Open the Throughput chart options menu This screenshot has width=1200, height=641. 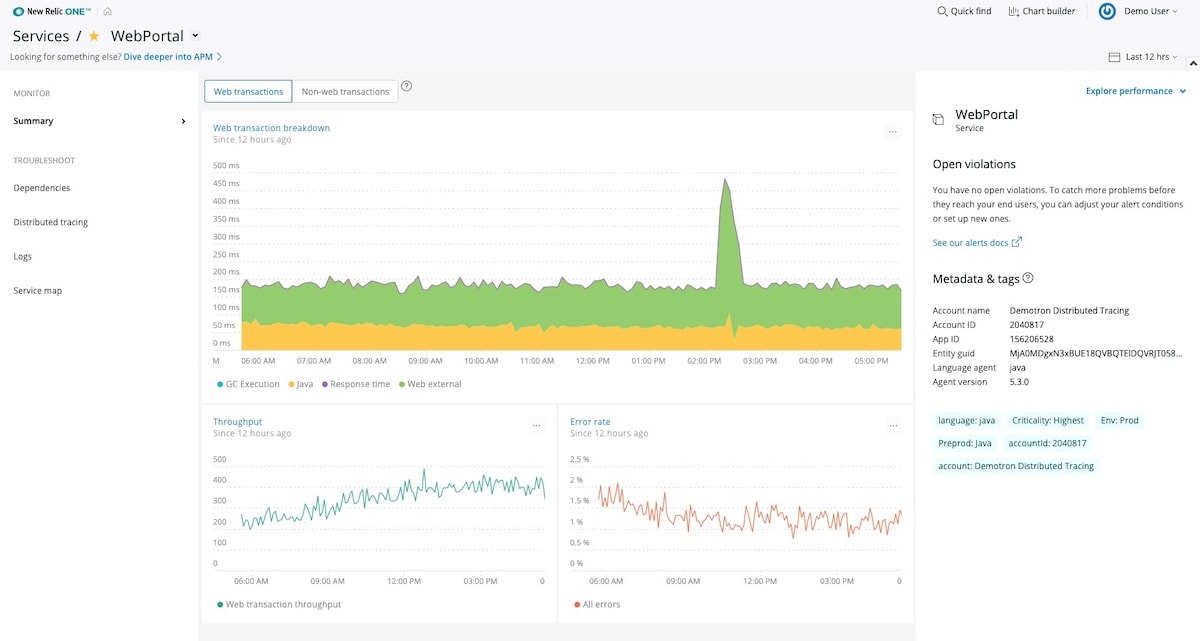(x=536, y=425)
